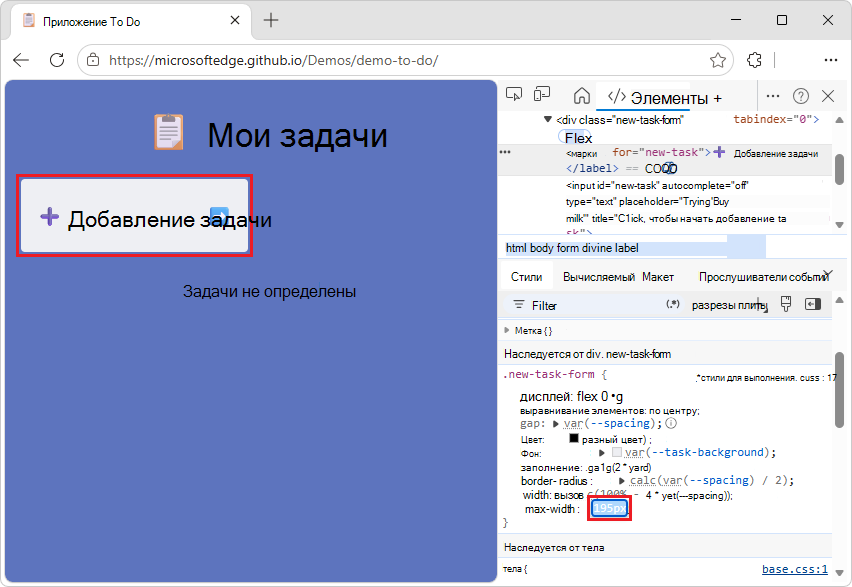Image resolution: width=852 pixels, height=587 pixels.
Task: Expand the border-radius calc value triangle
Action: [x=622, y=481]
